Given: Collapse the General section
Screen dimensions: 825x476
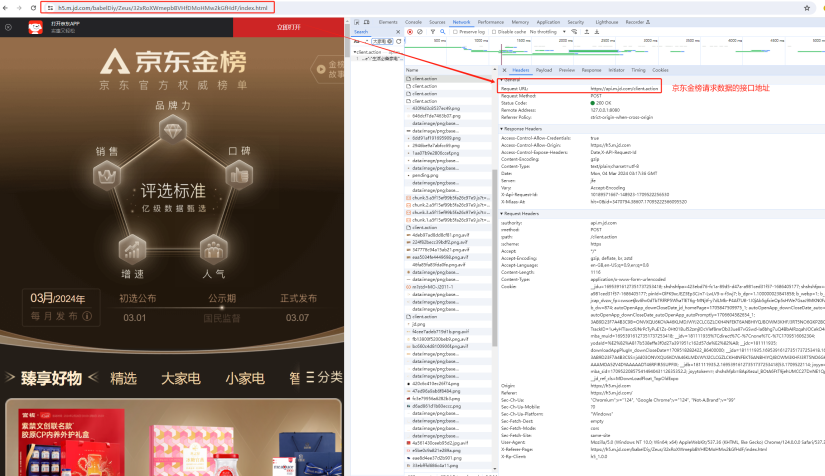Looking at the screenshot, I should click(x=501, y=80).
